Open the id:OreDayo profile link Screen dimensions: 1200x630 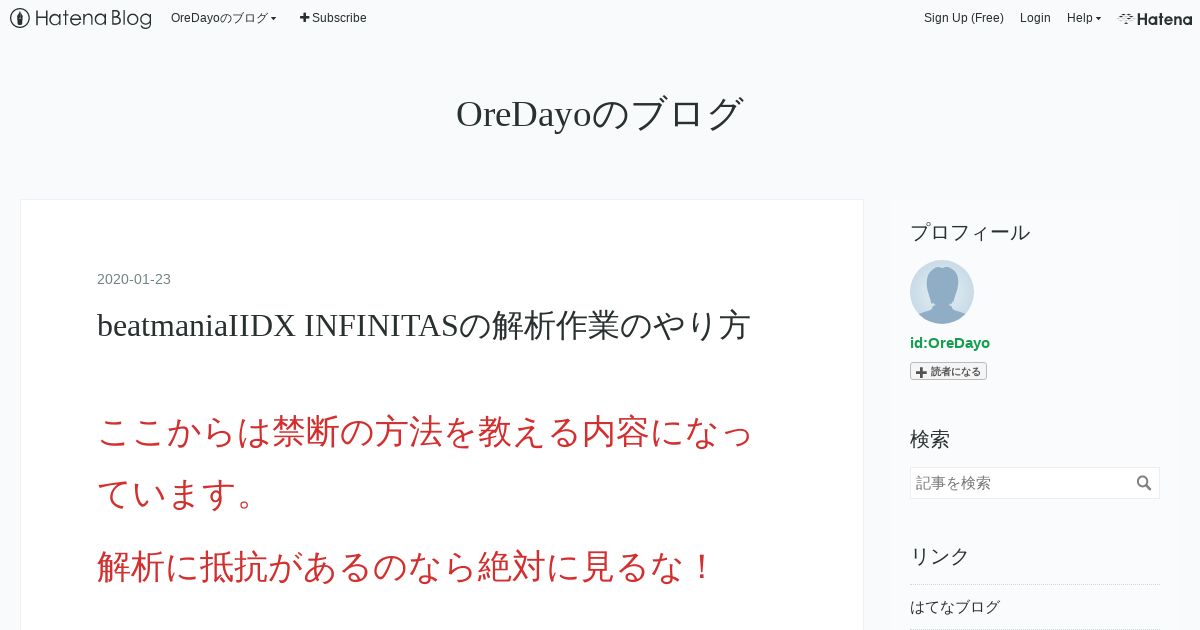pos(950,343)
